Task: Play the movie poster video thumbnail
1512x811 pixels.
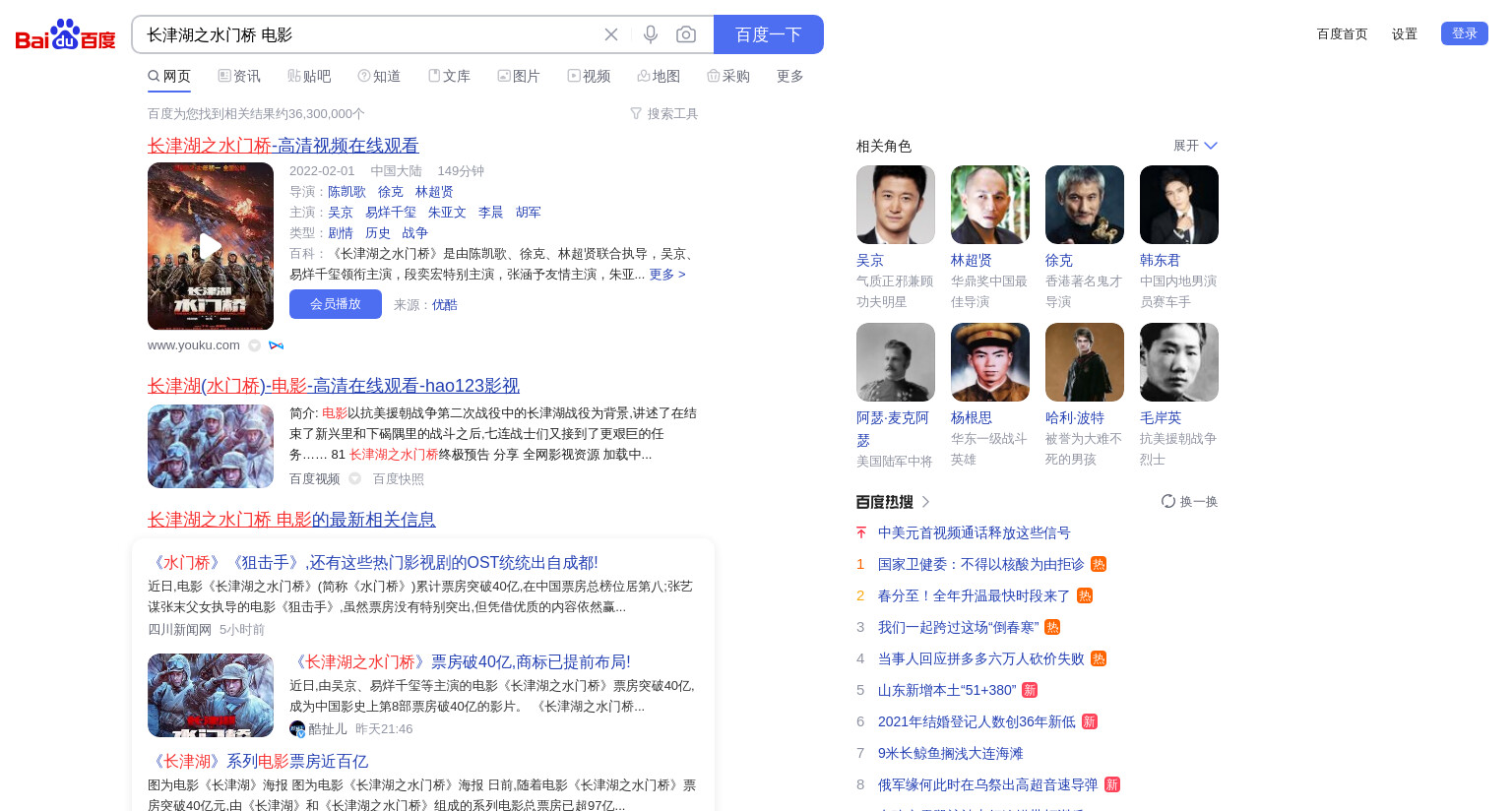Action: [x=211, y=246]
